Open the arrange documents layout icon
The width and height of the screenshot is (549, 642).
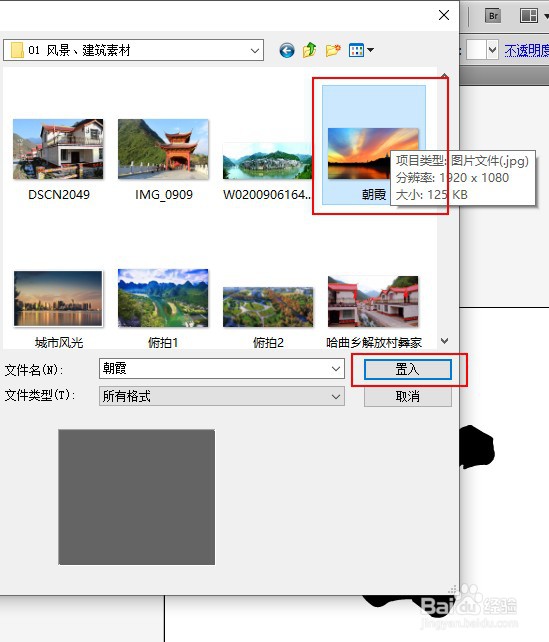coord(529,16)
